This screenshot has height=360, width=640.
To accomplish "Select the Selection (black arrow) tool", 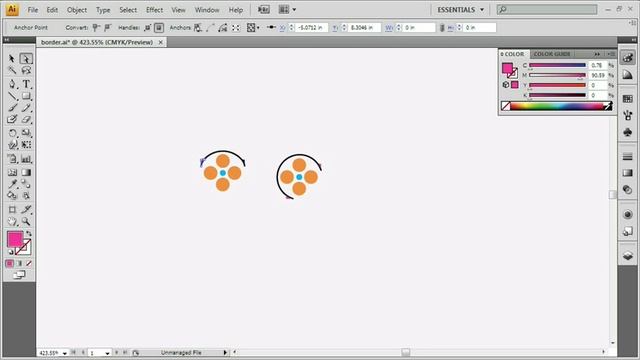I will (12, 59).
